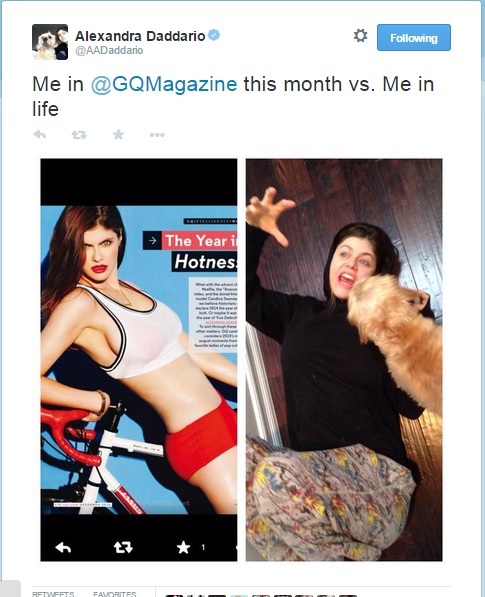
Task: Follow the @GQMagazine mention link
Action: coord(164,84)
